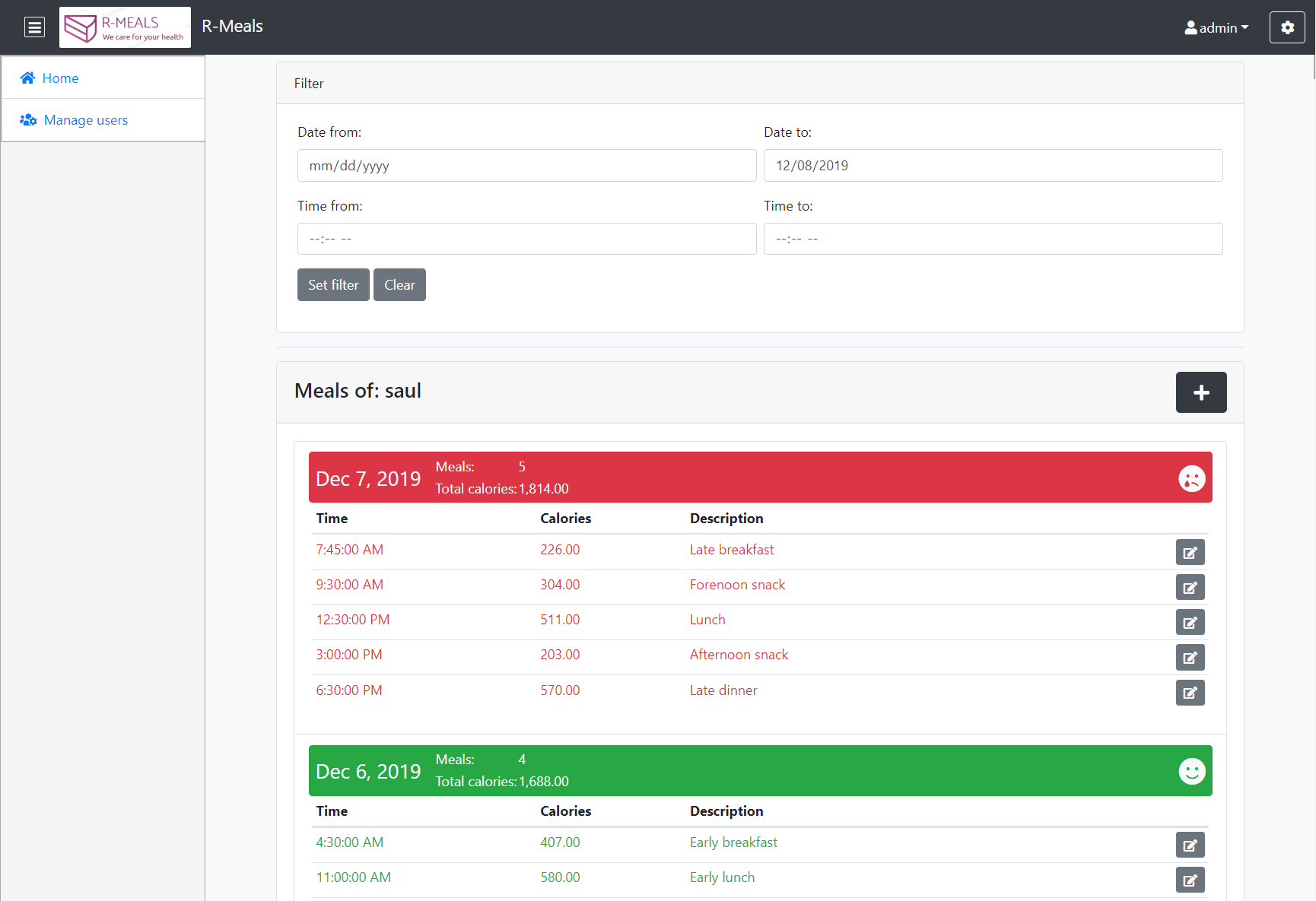1316x901 pixels.
Task: Click the Dec 6, 2019 header
Action: click(760, 770)
